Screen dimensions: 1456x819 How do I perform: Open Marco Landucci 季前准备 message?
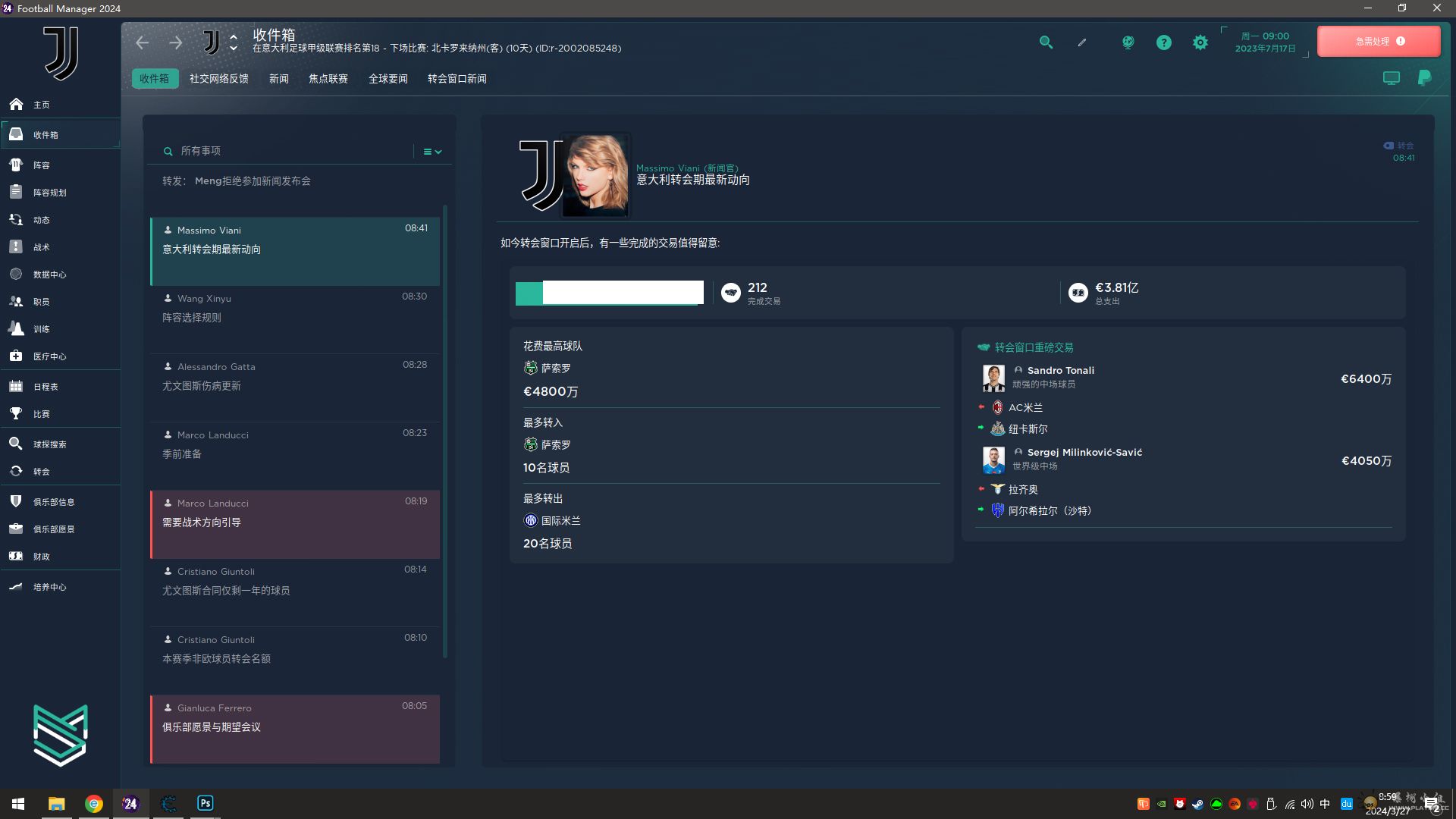tap(295, 456)
